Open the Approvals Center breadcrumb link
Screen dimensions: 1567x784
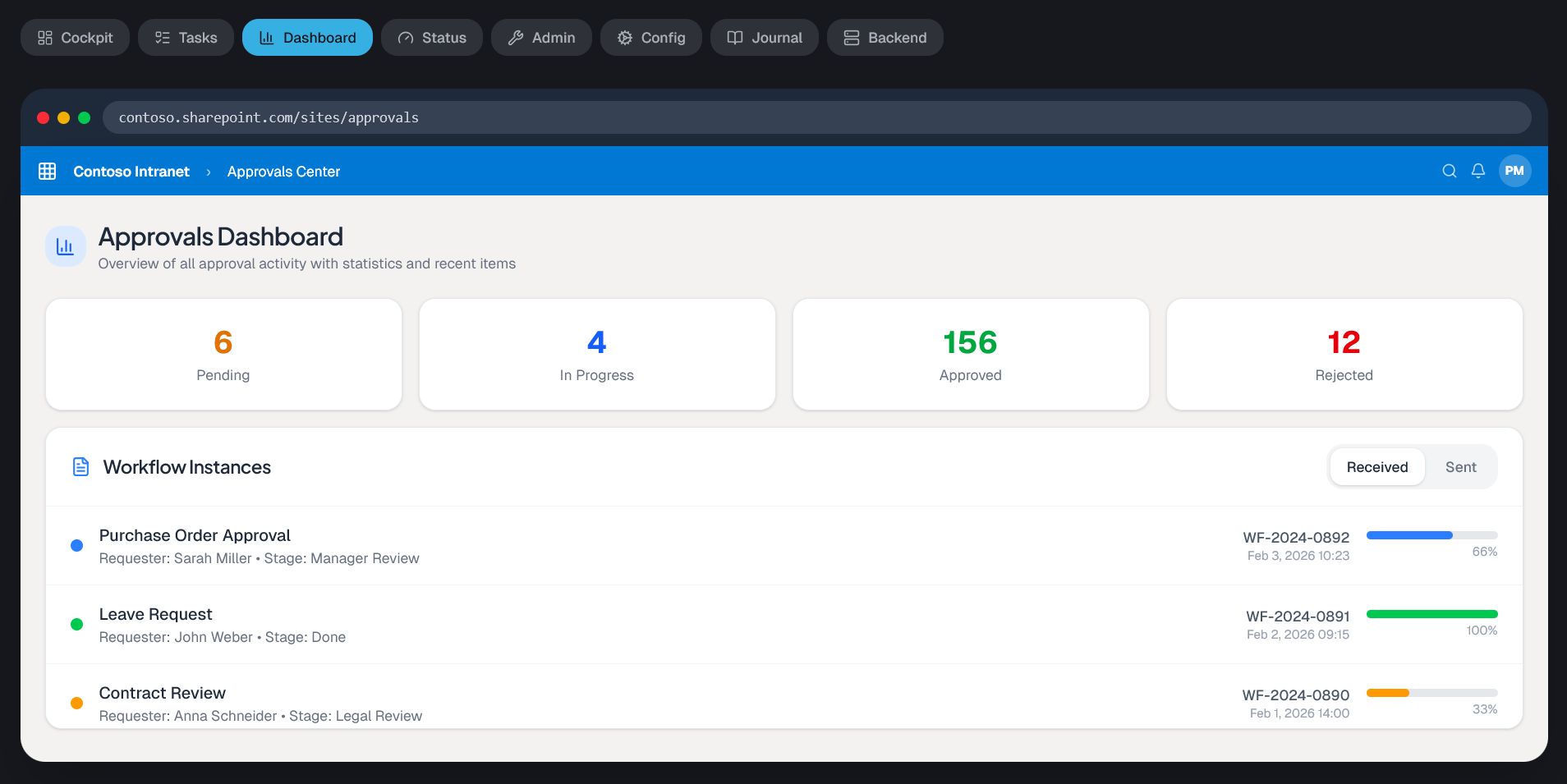[283, 172]
